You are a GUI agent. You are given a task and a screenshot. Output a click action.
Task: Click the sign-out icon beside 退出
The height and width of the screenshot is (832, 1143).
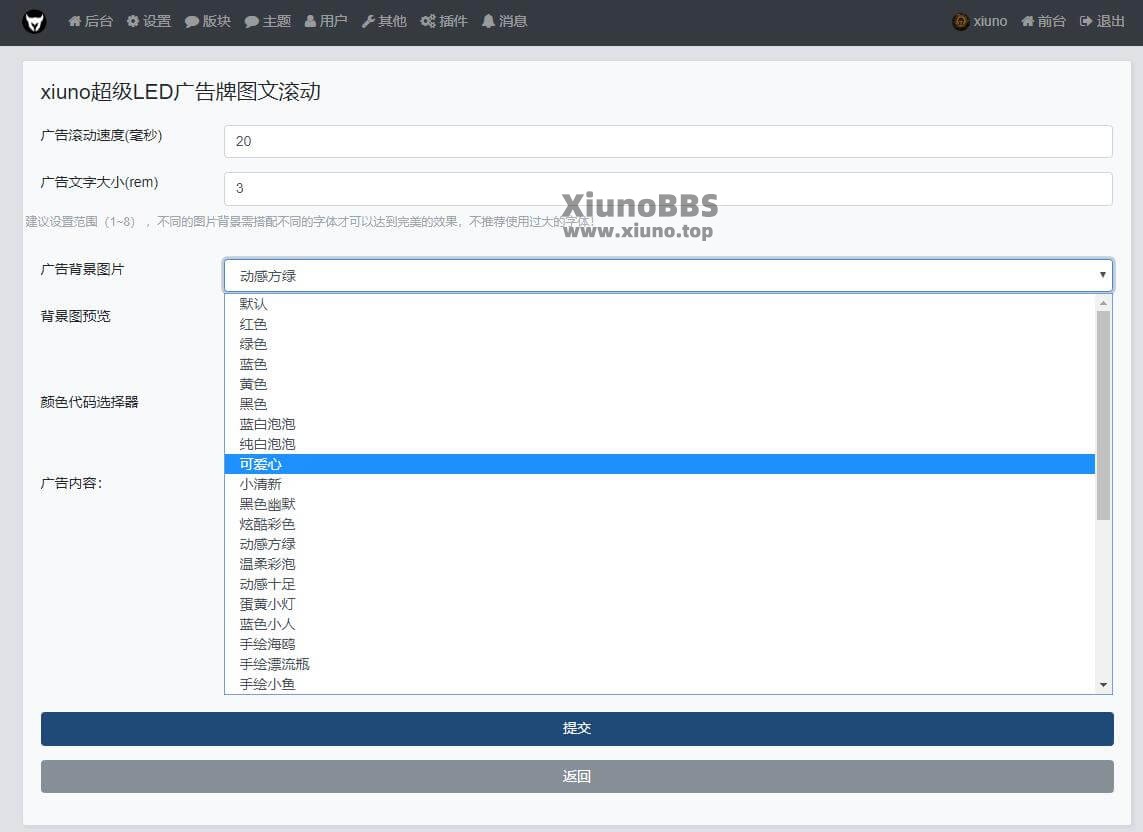click(x=1086, y=21)
